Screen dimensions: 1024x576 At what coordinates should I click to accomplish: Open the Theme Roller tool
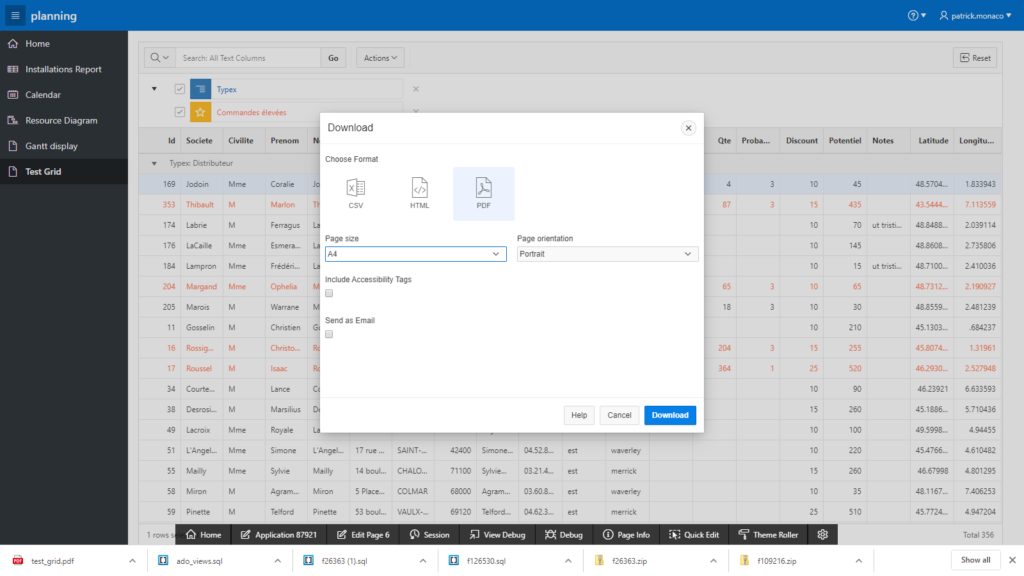pyautogui.click(x=768, y=535)
